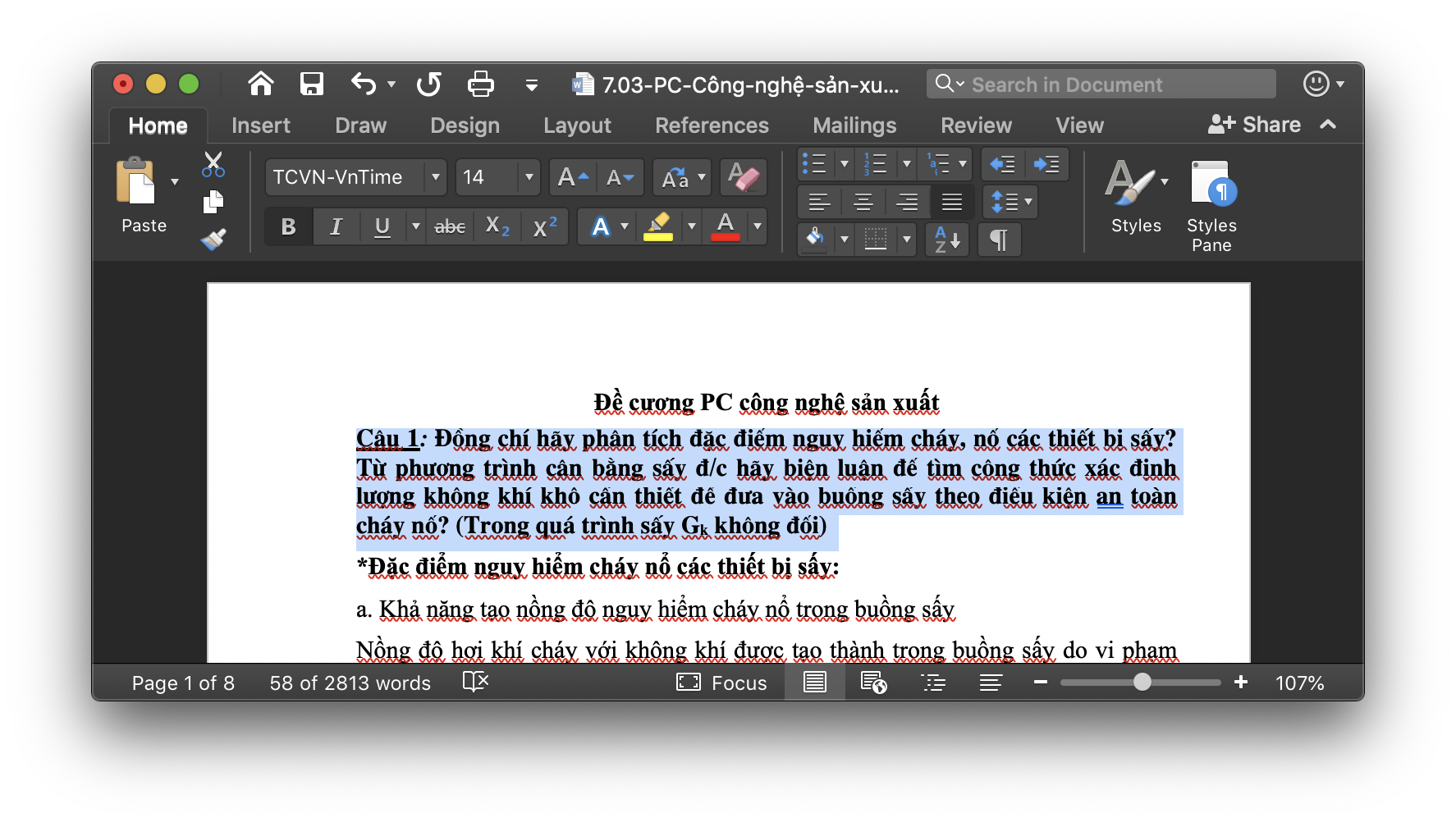Apply bold formatting to selected text
The height and width of the screenshot is (822, 1456).
tap(287, 227)
